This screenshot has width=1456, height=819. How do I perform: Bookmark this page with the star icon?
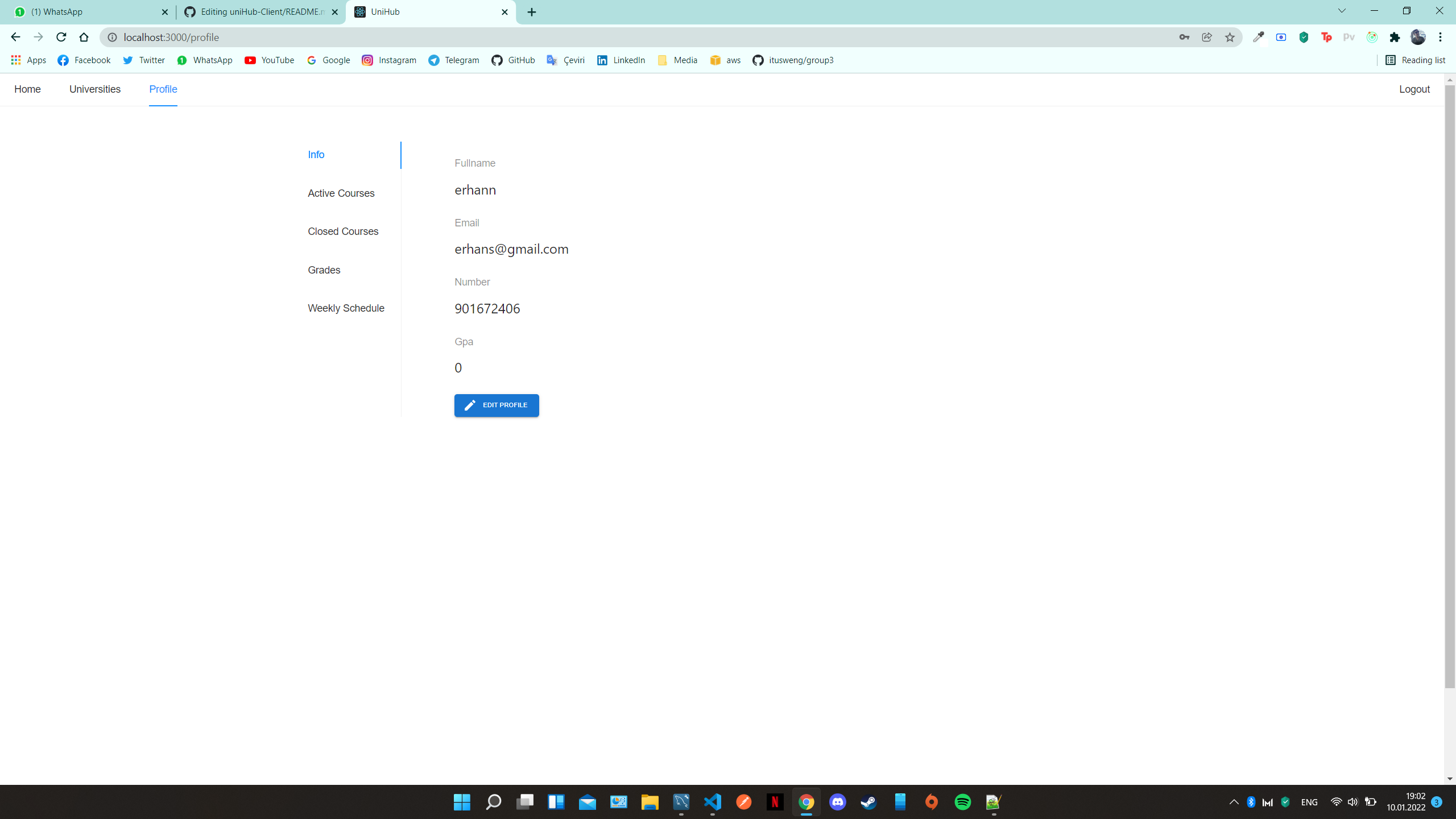pyautogui.click(x=1230, y=37)
